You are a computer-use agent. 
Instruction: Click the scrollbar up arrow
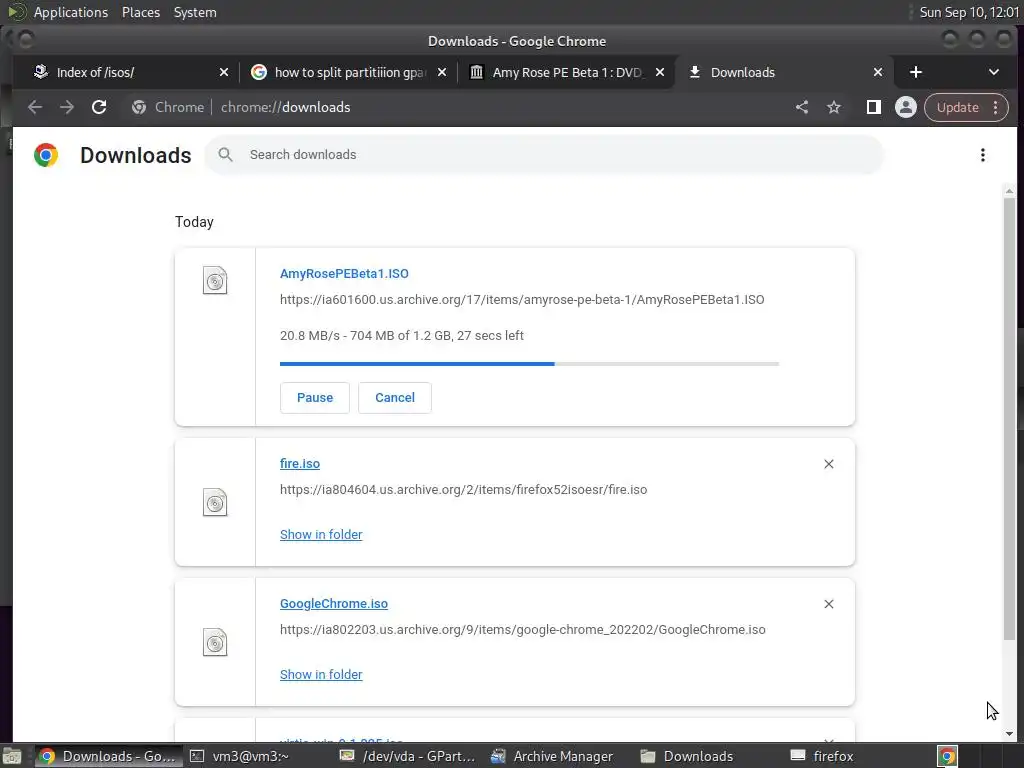click(1009, 191)
